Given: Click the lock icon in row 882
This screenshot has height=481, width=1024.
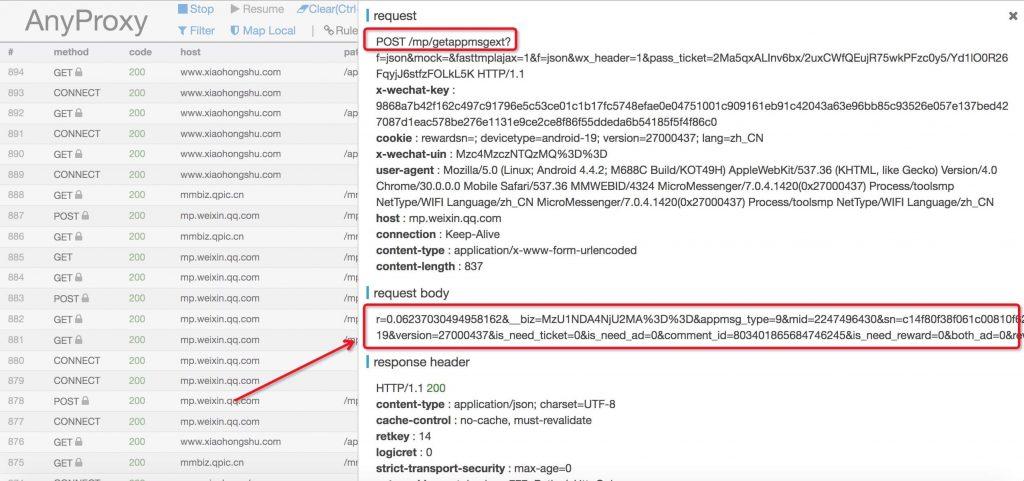Looking at the screenshot, I should tap(78, 320).
